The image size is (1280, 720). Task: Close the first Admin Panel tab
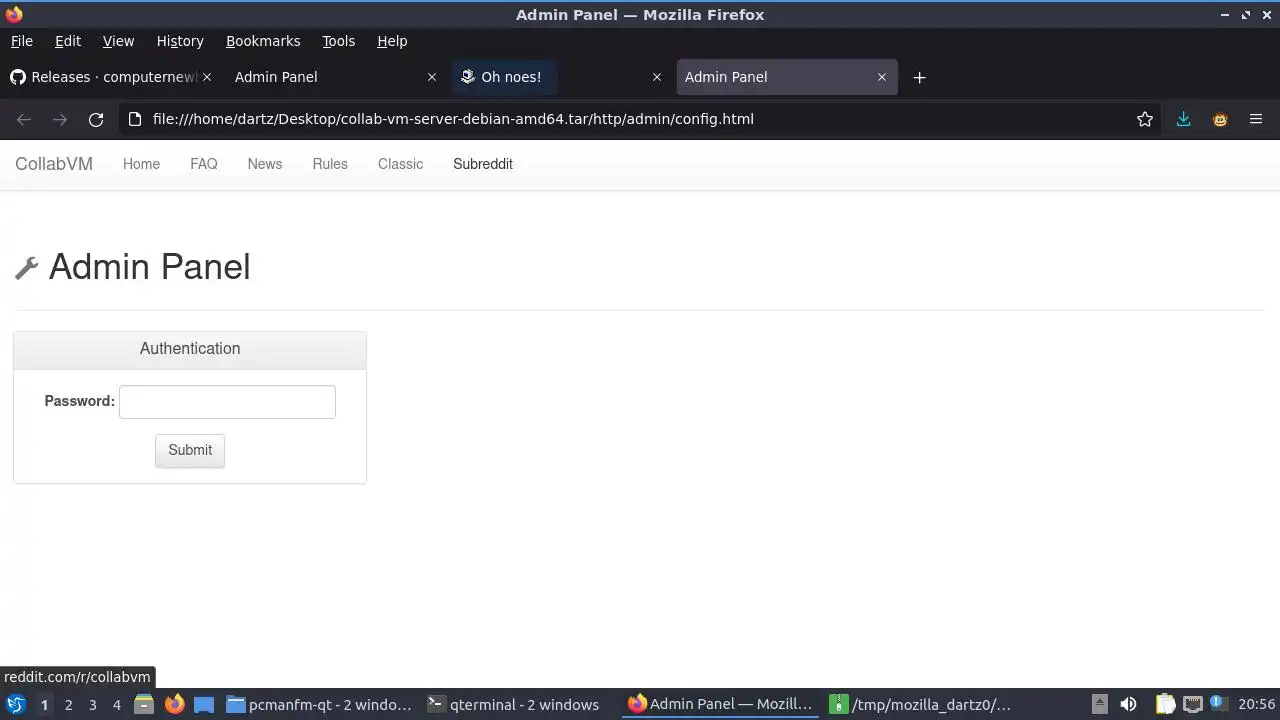(x=432, y=77)
